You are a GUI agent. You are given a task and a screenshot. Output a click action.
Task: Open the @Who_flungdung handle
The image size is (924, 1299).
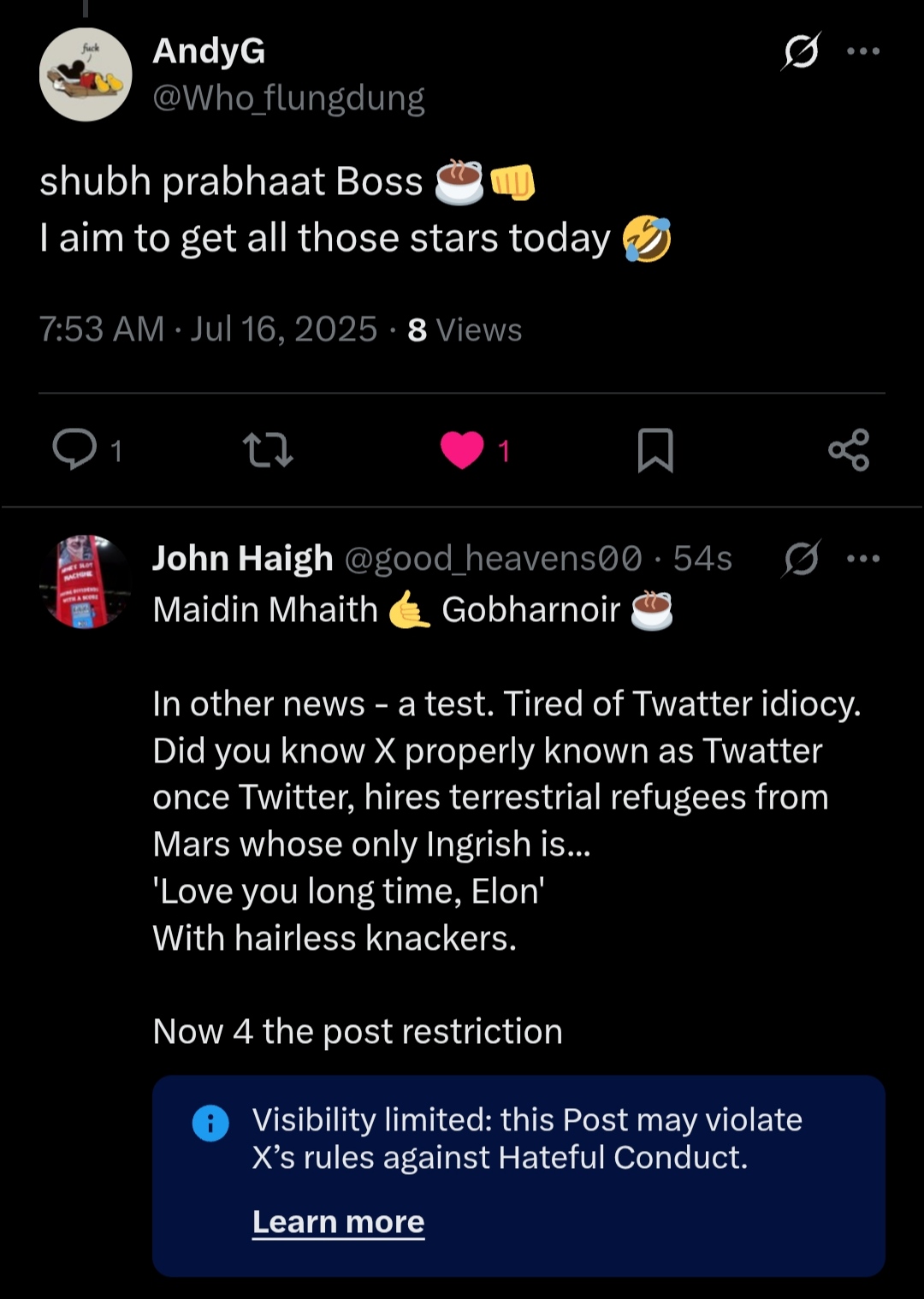pyautogui.click(x=288, y=98)
